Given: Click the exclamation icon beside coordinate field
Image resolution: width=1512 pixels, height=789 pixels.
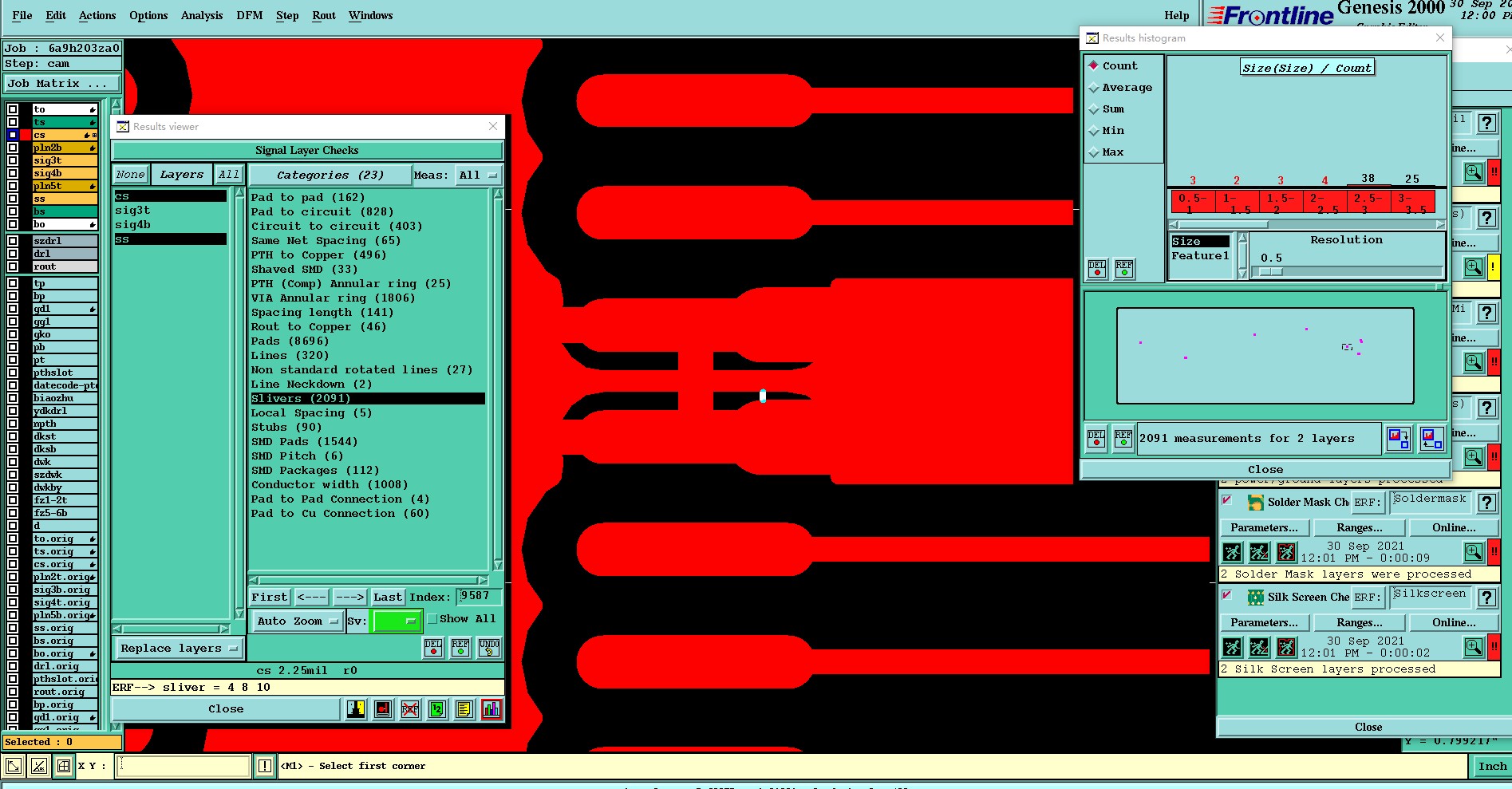Looking at the screenshot, I should 265,767.
